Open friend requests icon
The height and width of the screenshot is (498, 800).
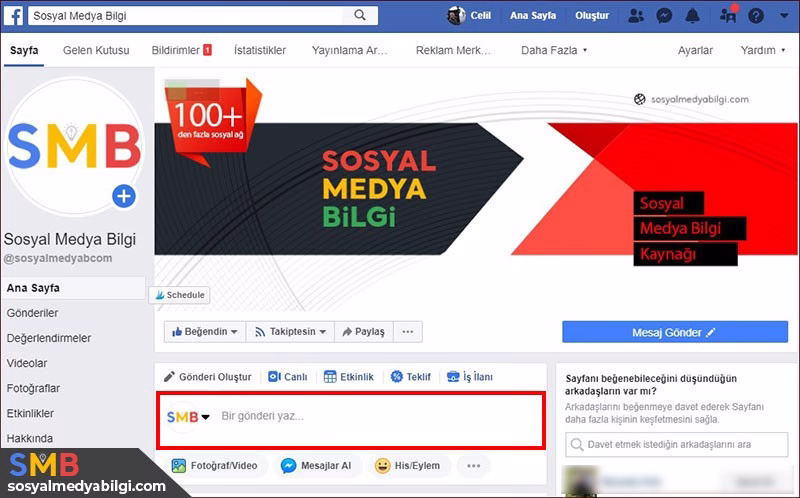coord(636,16)
